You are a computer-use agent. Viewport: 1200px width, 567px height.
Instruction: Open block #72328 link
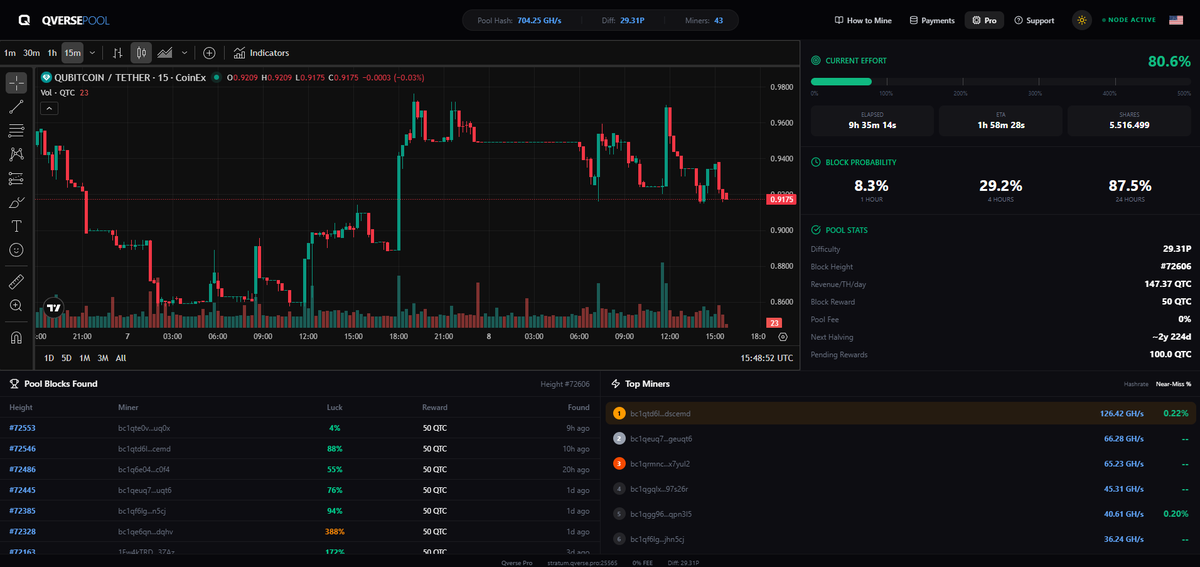(x=23, y=532)
